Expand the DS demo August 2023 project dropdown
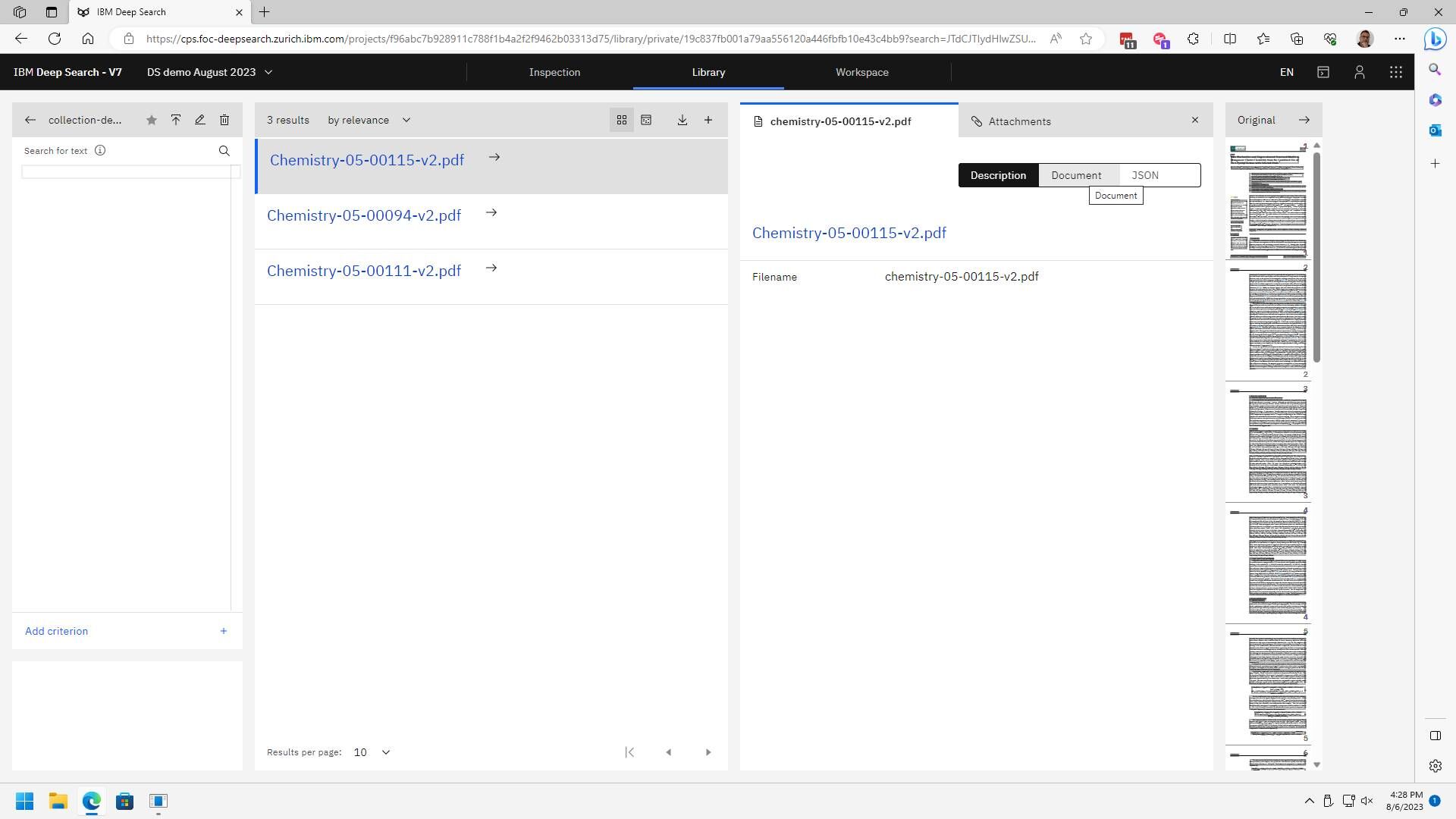Viewport: 1456px width, 819px height. (x=210, y=72)
